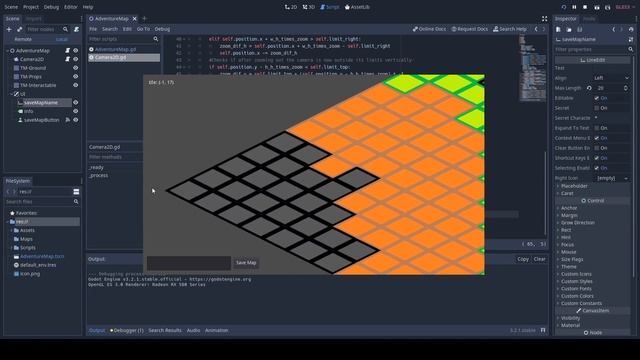The height and width of the screenshot is (360, 640).
Task: Go to previous script history arrow
Action: coord(536,29)
